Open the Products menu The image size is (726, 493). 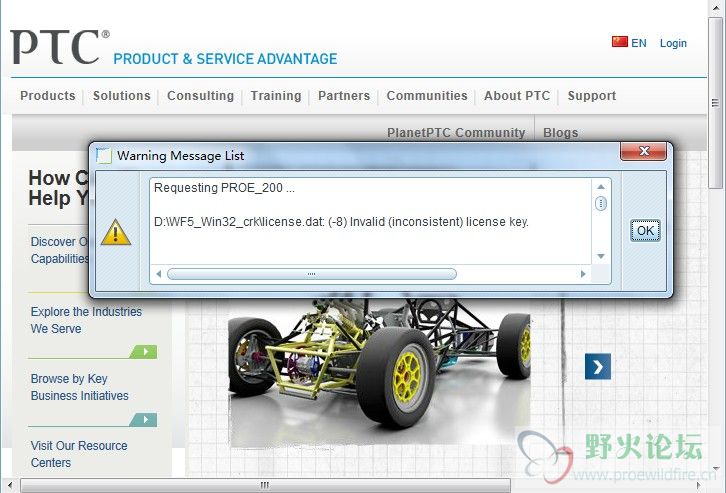click(x=48, y=96)
